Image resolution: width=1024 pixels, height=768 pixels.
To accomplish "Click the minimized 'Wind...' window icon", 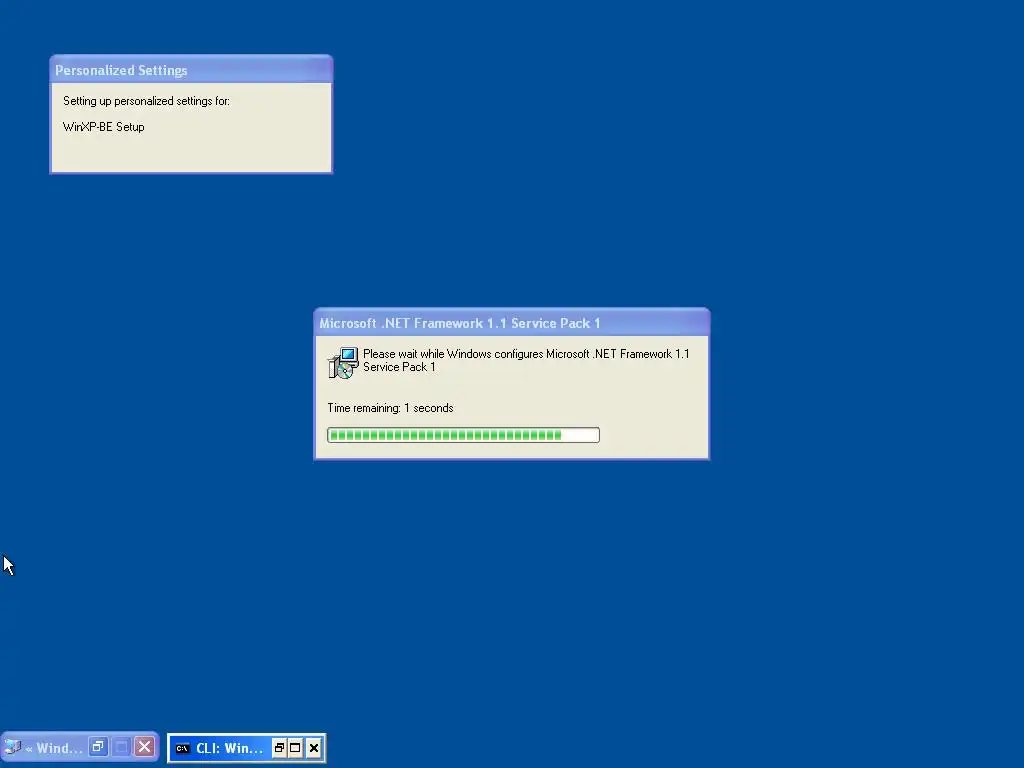I will (x=12, y=748).
